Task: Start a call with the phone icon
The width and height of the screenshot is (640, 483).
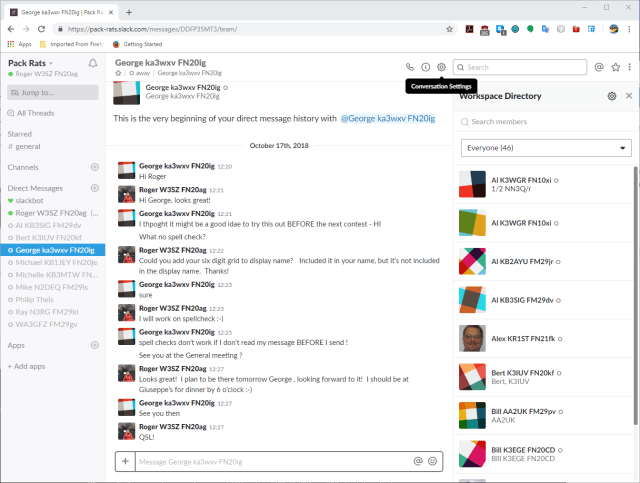Action: point(409,67)
